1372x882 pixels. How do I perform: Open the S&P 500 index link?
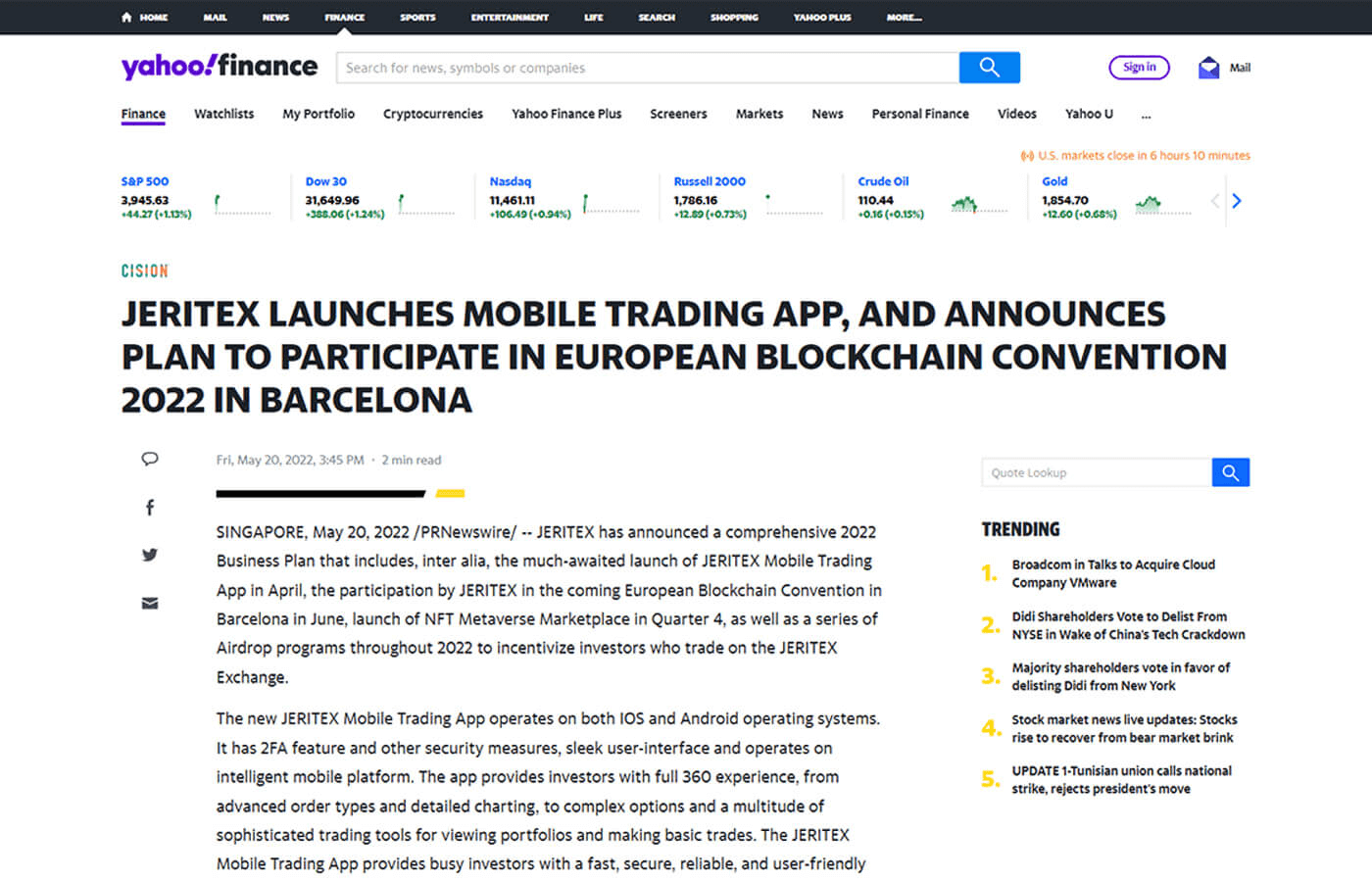pyautogui.click(x=145, y=181)
